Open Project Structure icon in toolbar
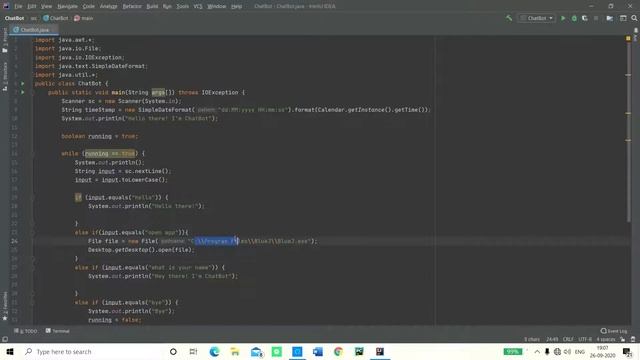 tap(609, 18)
